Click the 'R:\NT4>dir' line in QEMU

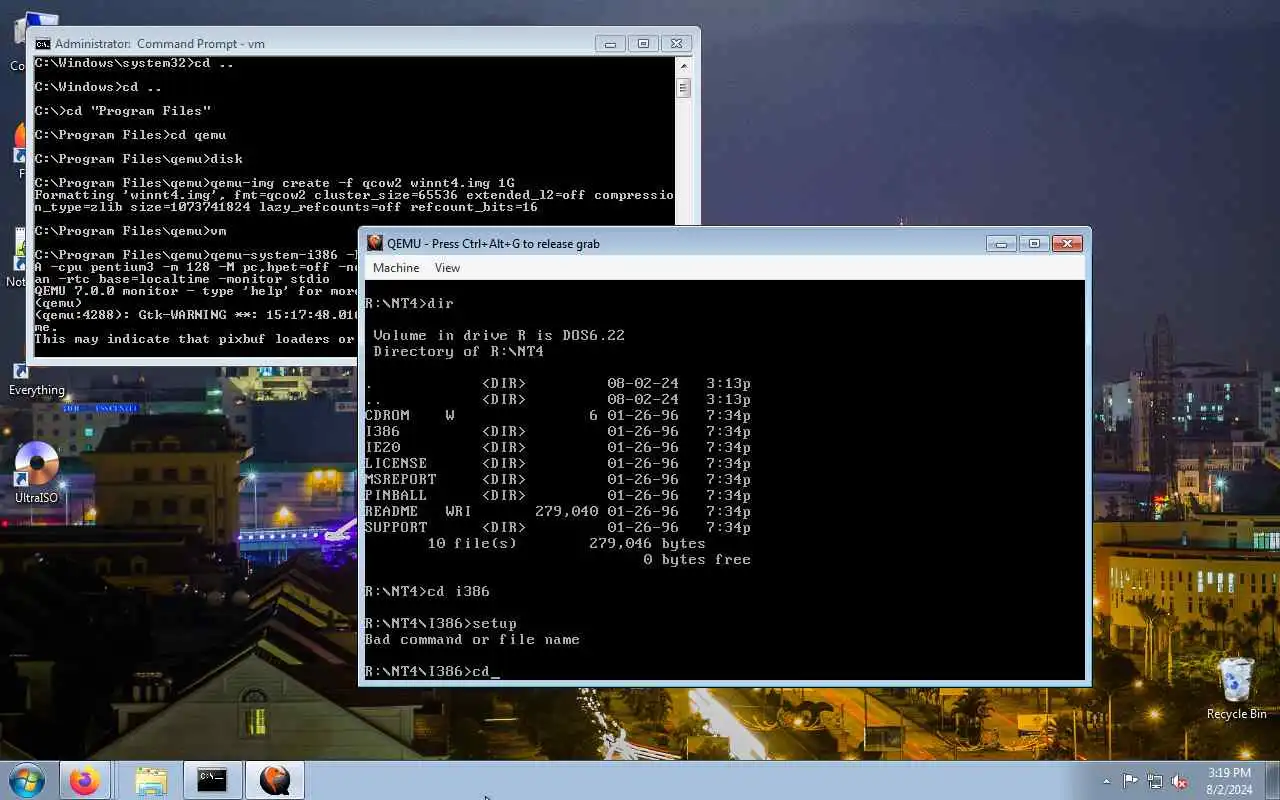[409, 303]
